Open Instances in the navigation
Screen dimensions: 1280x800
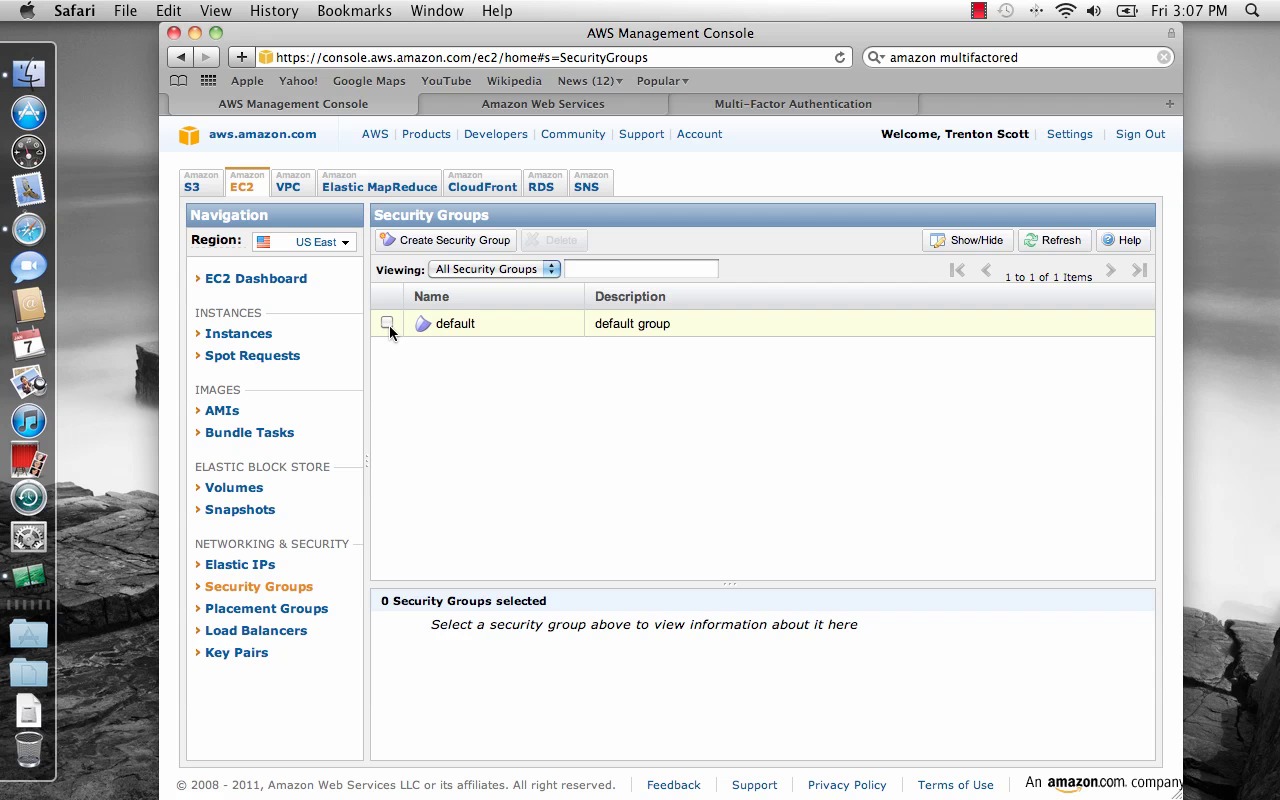coord(238,334)
